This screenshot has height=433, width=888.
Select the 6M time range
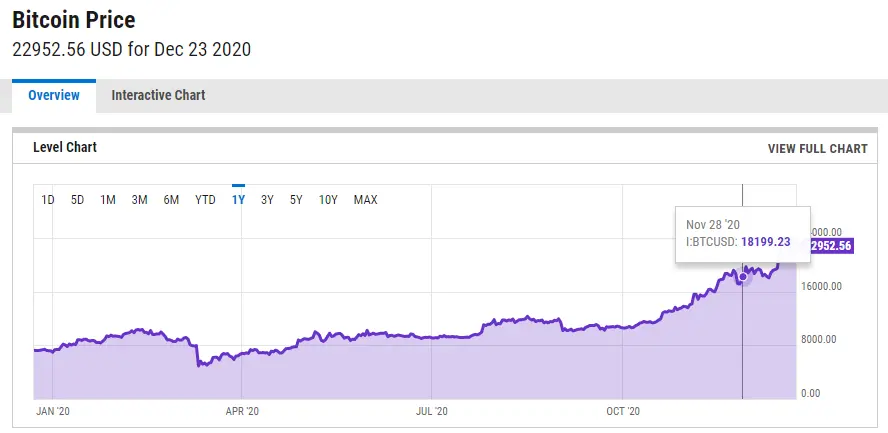pos(171,200)
